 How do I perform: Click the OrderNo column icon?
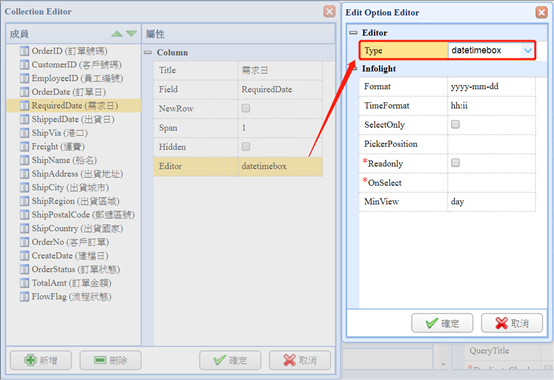(24, 242)
